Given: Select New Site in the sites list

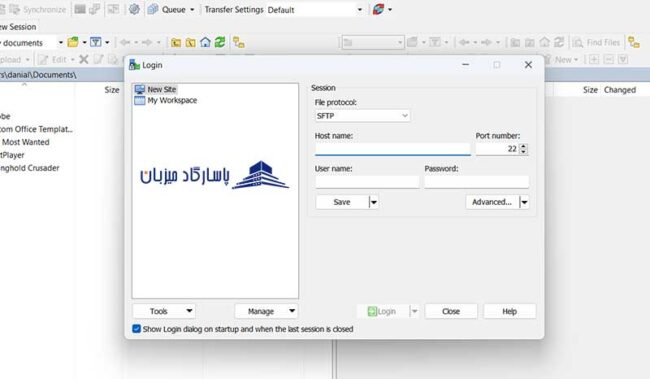Looking at the screenshot, I should coord(162,89).
